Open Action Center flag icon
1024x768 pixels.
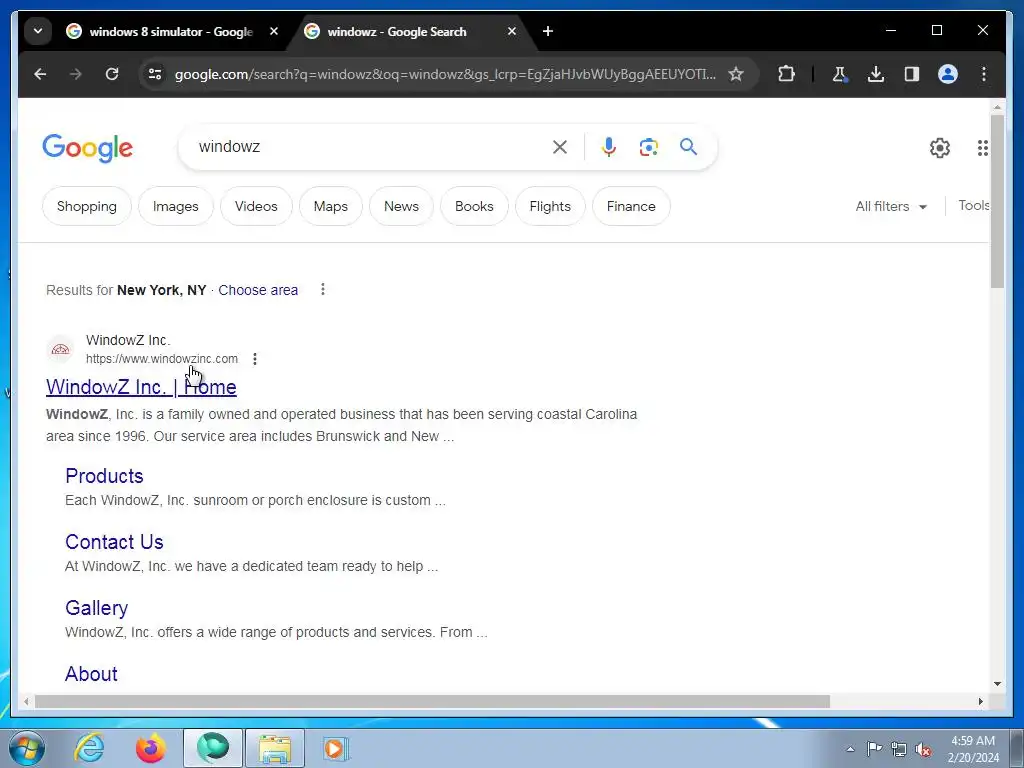pos(874,748)
